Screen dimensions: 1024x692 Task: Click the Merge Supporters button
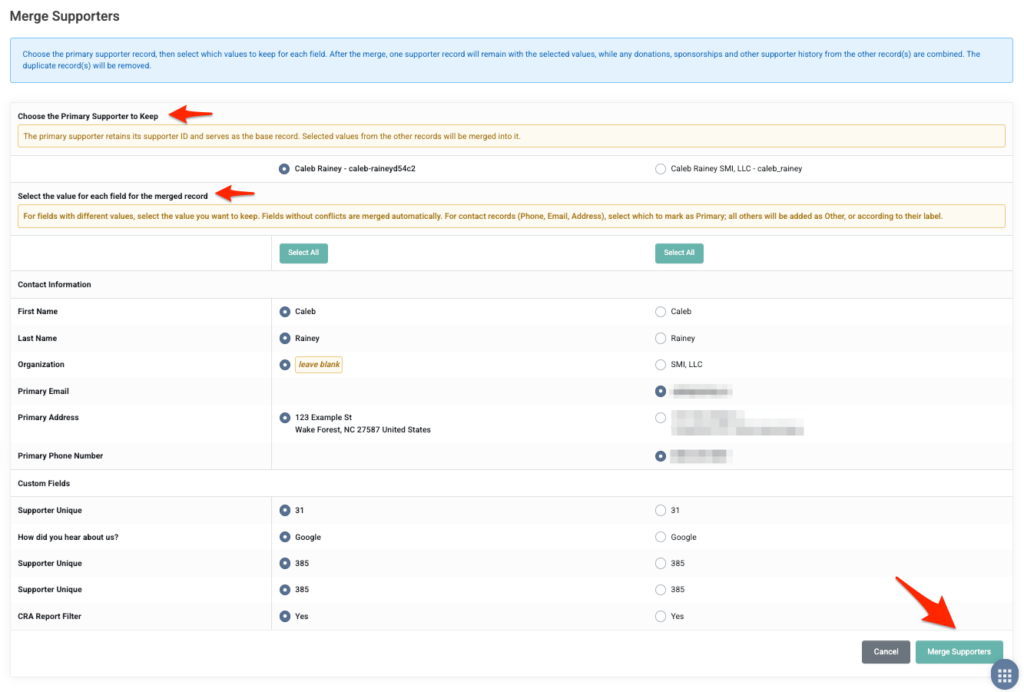tap(959, 652)
